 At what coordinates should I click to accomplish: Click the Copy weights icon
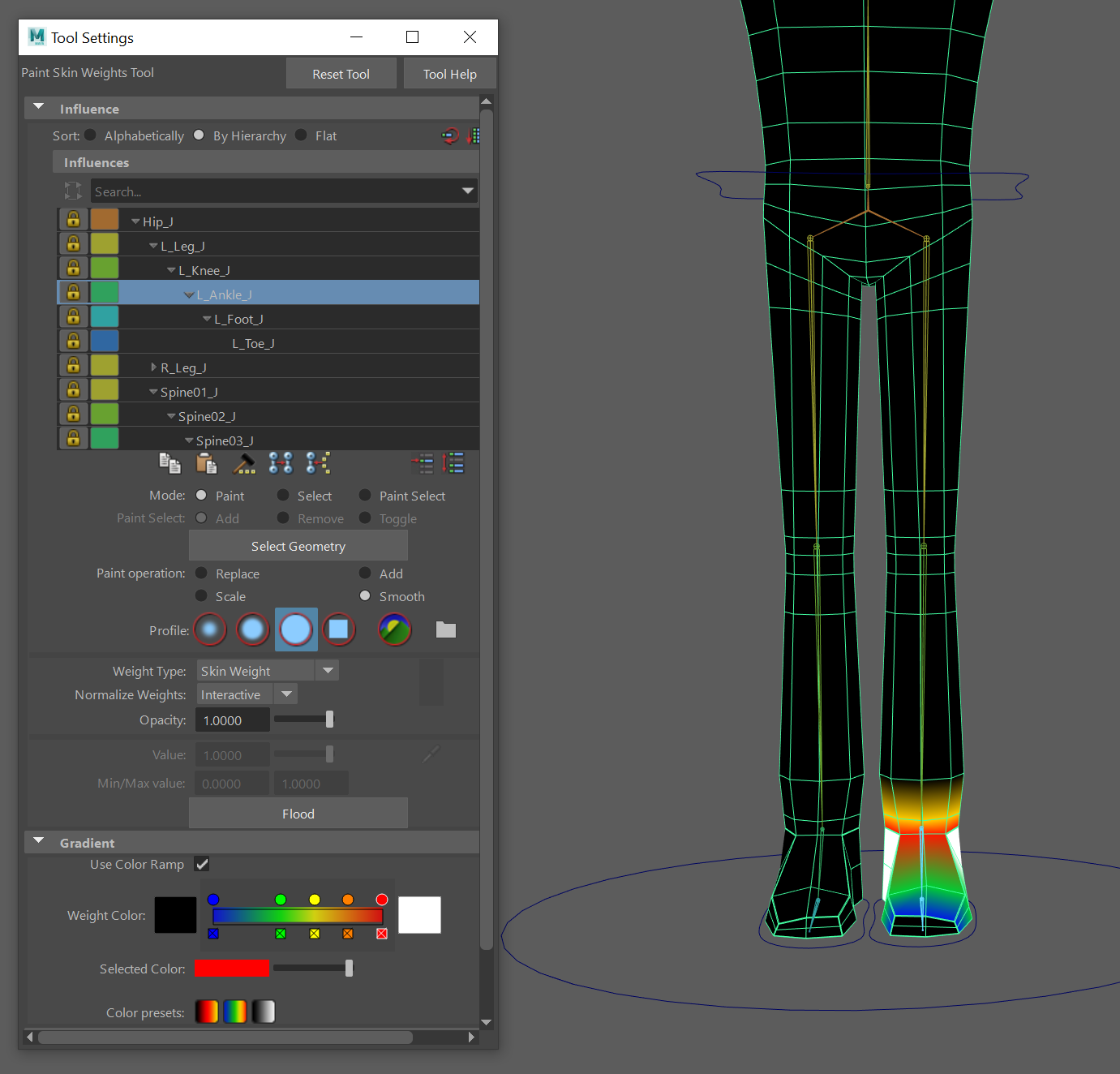pos(170,463)
